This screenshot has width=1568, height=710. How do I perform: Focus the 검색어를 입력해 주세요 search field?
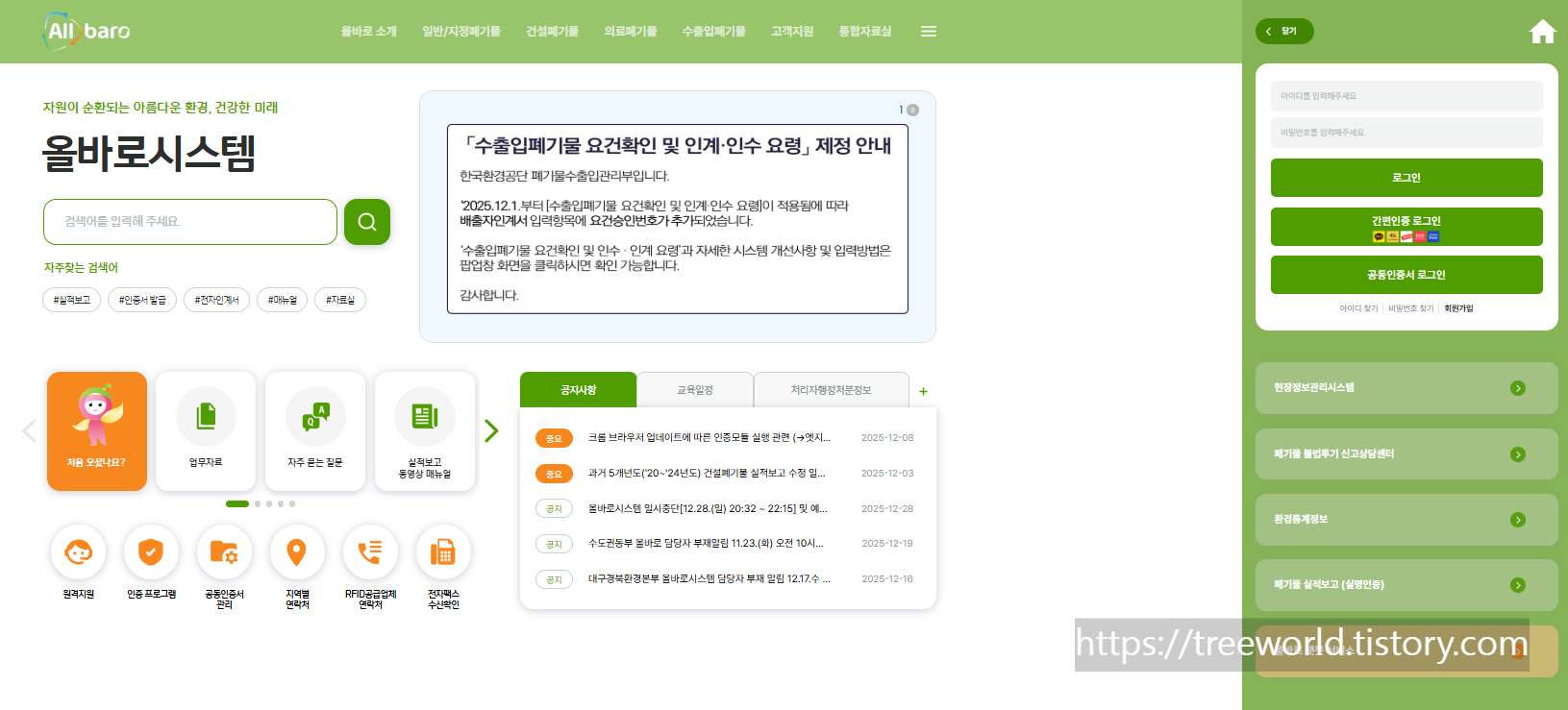pos(190,222)
